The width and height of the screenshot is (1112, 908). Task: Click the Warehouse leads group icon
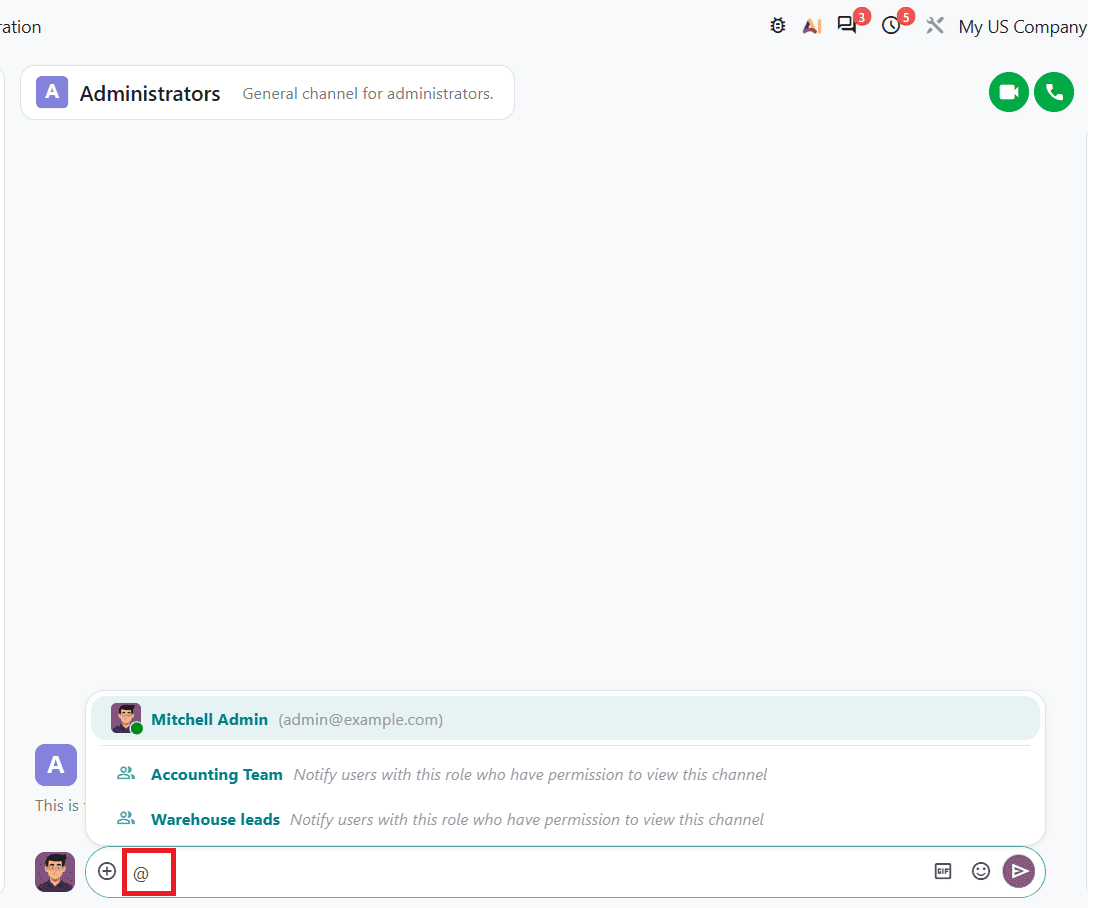tap(126, 818)
